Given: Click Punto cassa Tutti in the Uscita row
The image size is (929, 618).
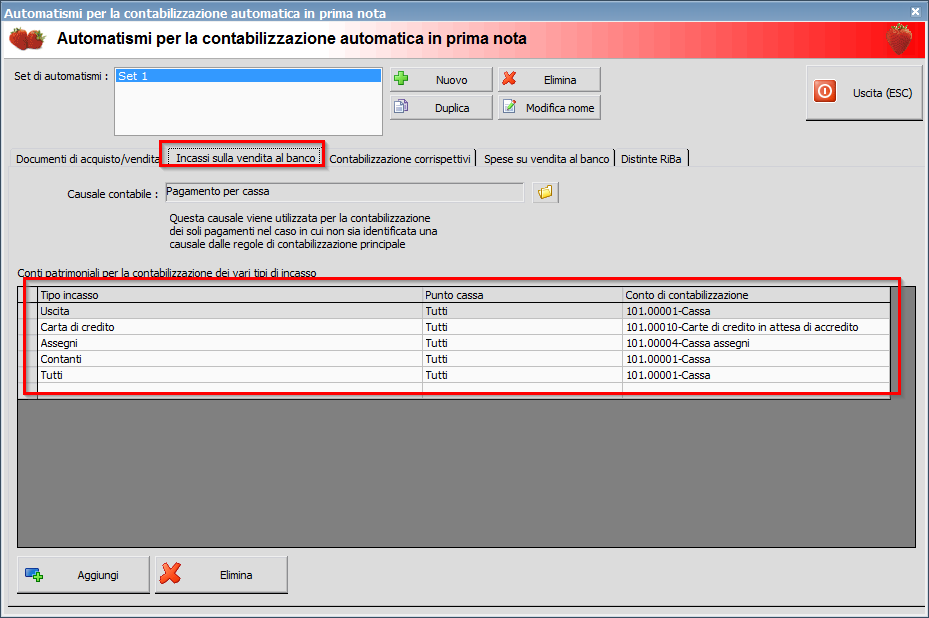Looking at the screenshot, I should point(523,311).
